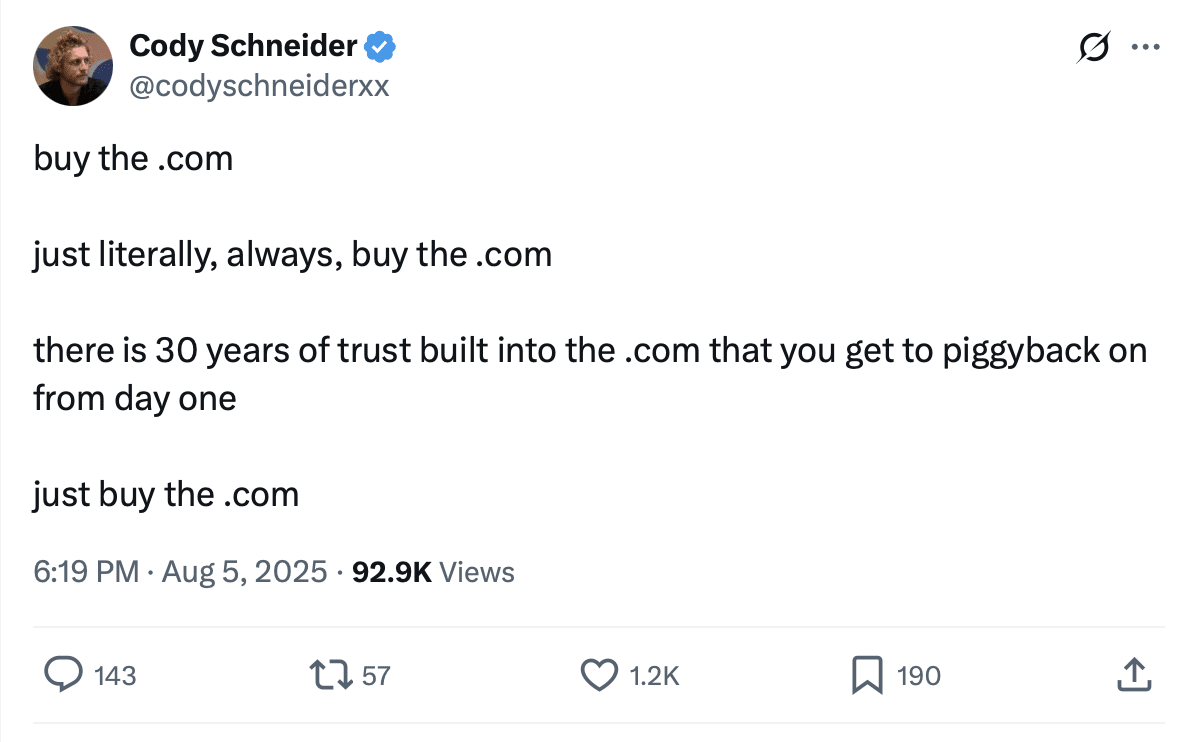Image resolution: width=1184 pixels, height=742 pixels.
Task: Click the 1.2K likes count
Action: 655,676
